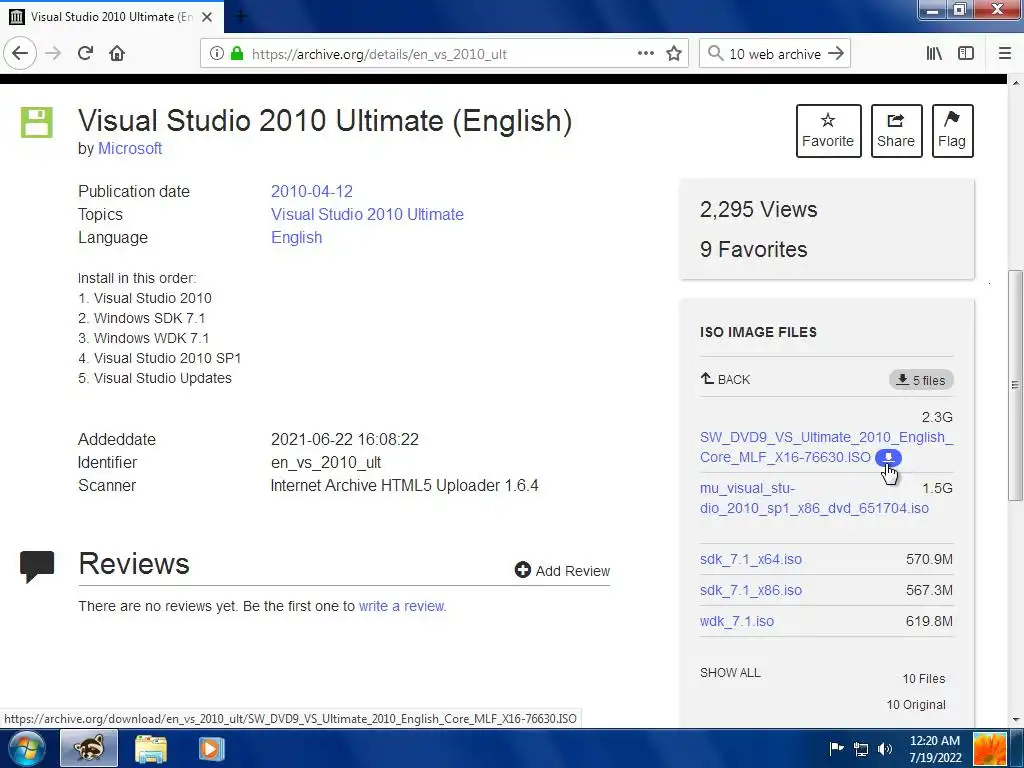The image size is (1024, 768).
Task: Click the scrollbar up arrow
Action: click(x=1016, y=83)
